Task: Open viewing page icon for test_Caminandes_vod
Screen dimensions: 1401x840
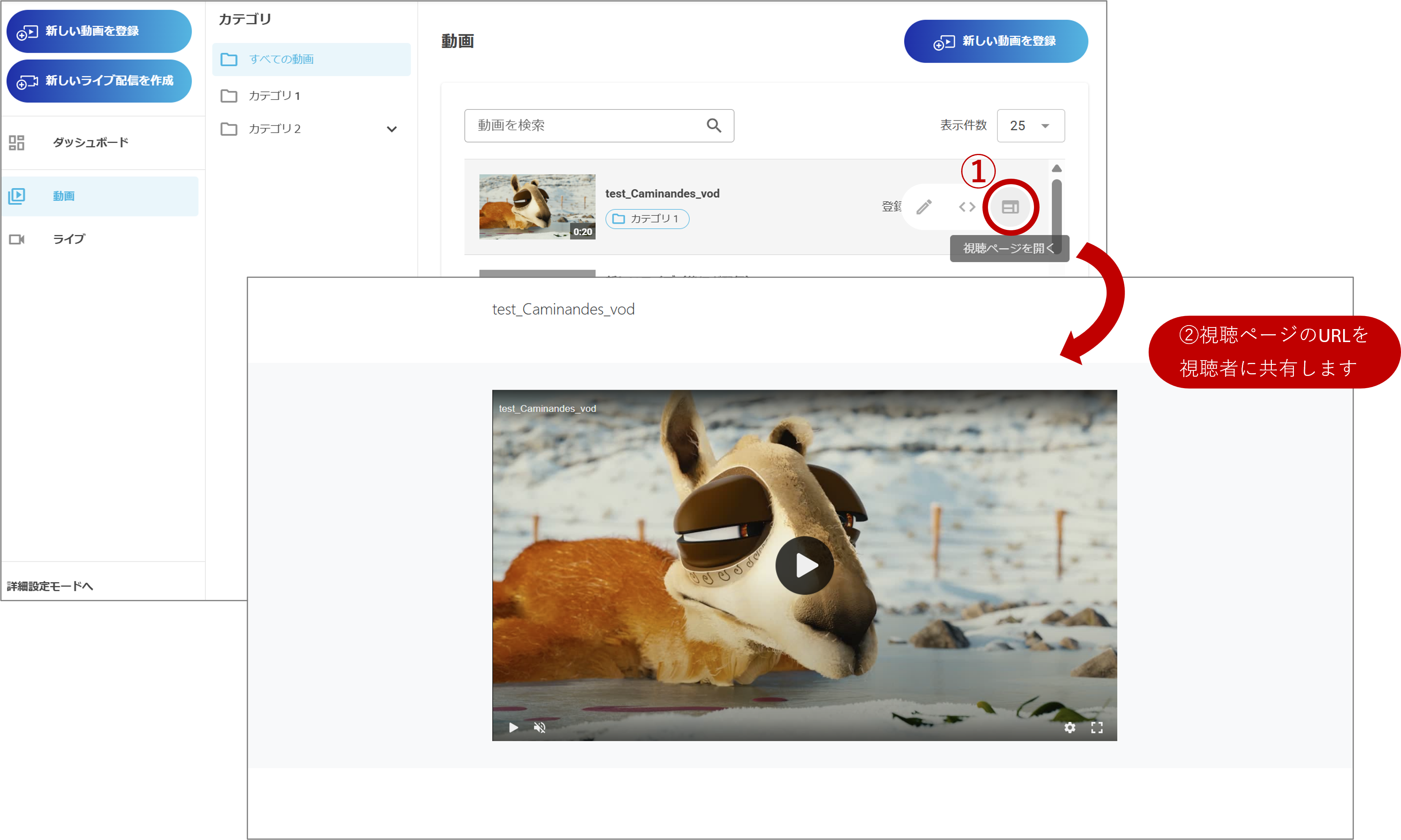Action: click(1010, 207)
